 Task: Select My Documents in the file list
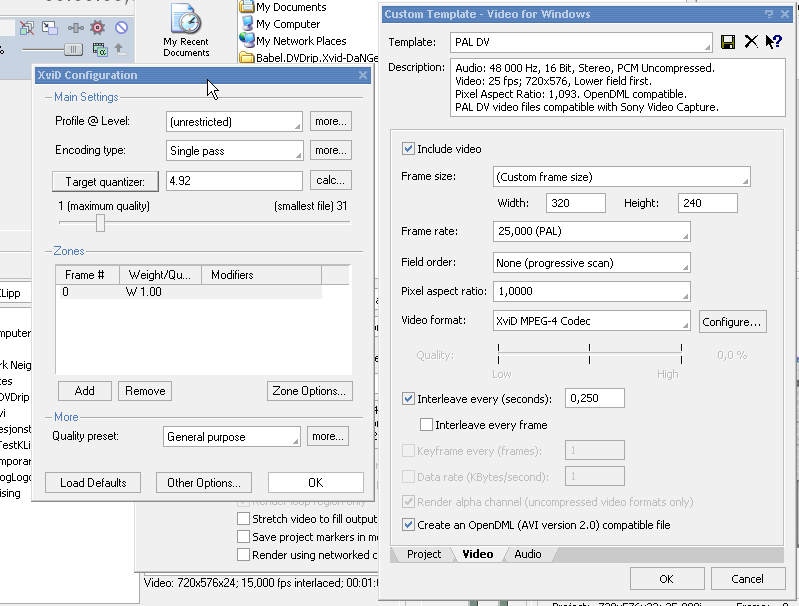click(x=283, y=7)
